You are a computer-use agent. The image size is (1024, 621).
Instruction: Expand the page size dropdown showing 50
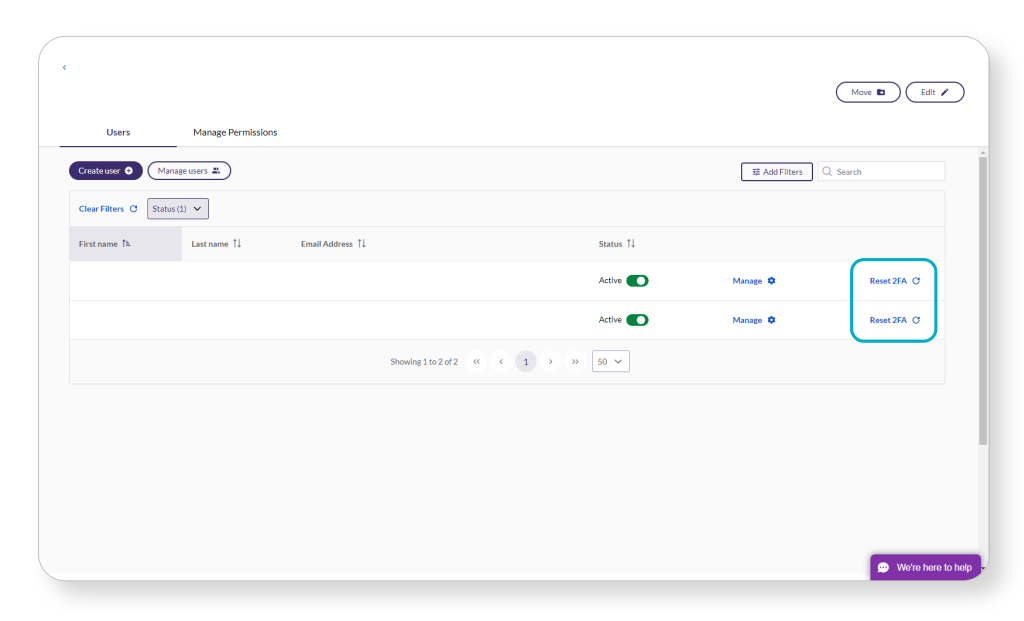click(x=610, y=361)
